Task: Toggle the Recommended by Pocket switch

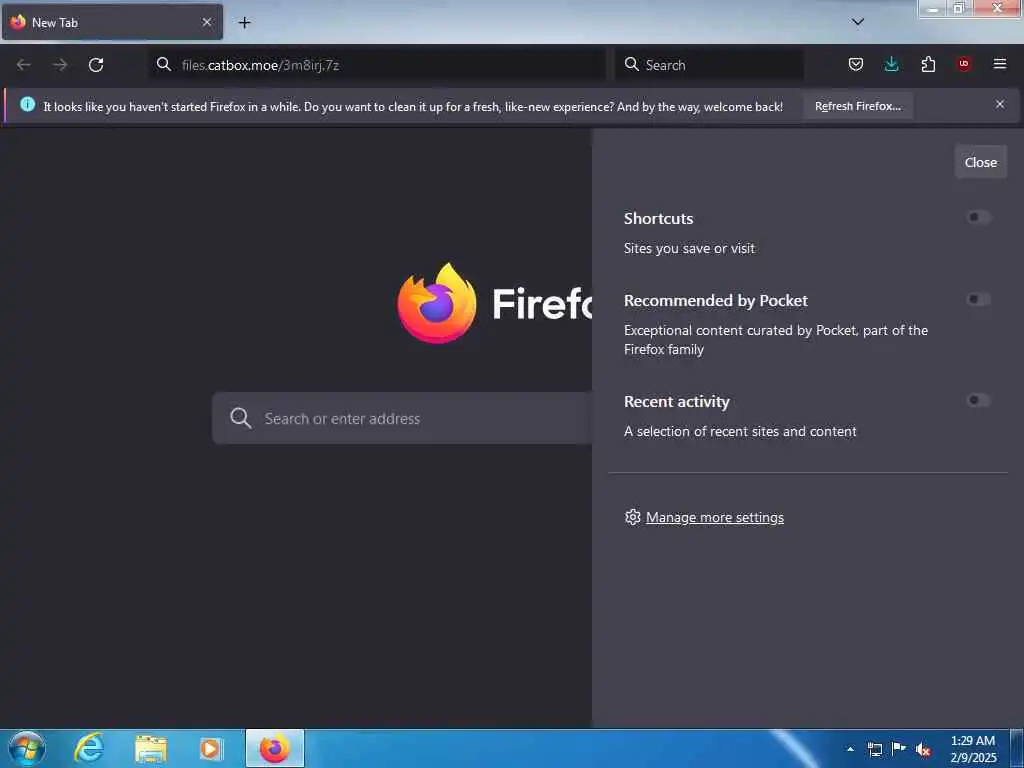Action: pos(978,299)
